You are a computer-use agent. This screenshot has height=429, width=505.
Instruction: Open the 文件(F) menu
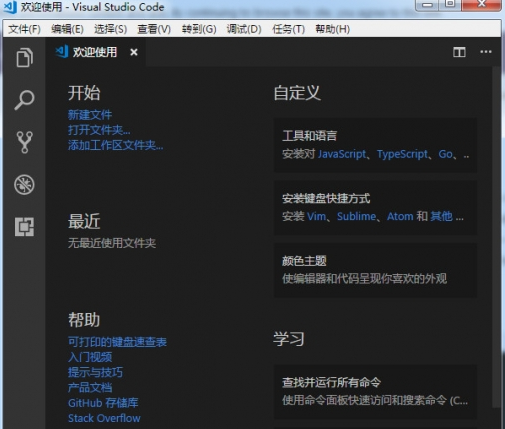click(24, 29)
